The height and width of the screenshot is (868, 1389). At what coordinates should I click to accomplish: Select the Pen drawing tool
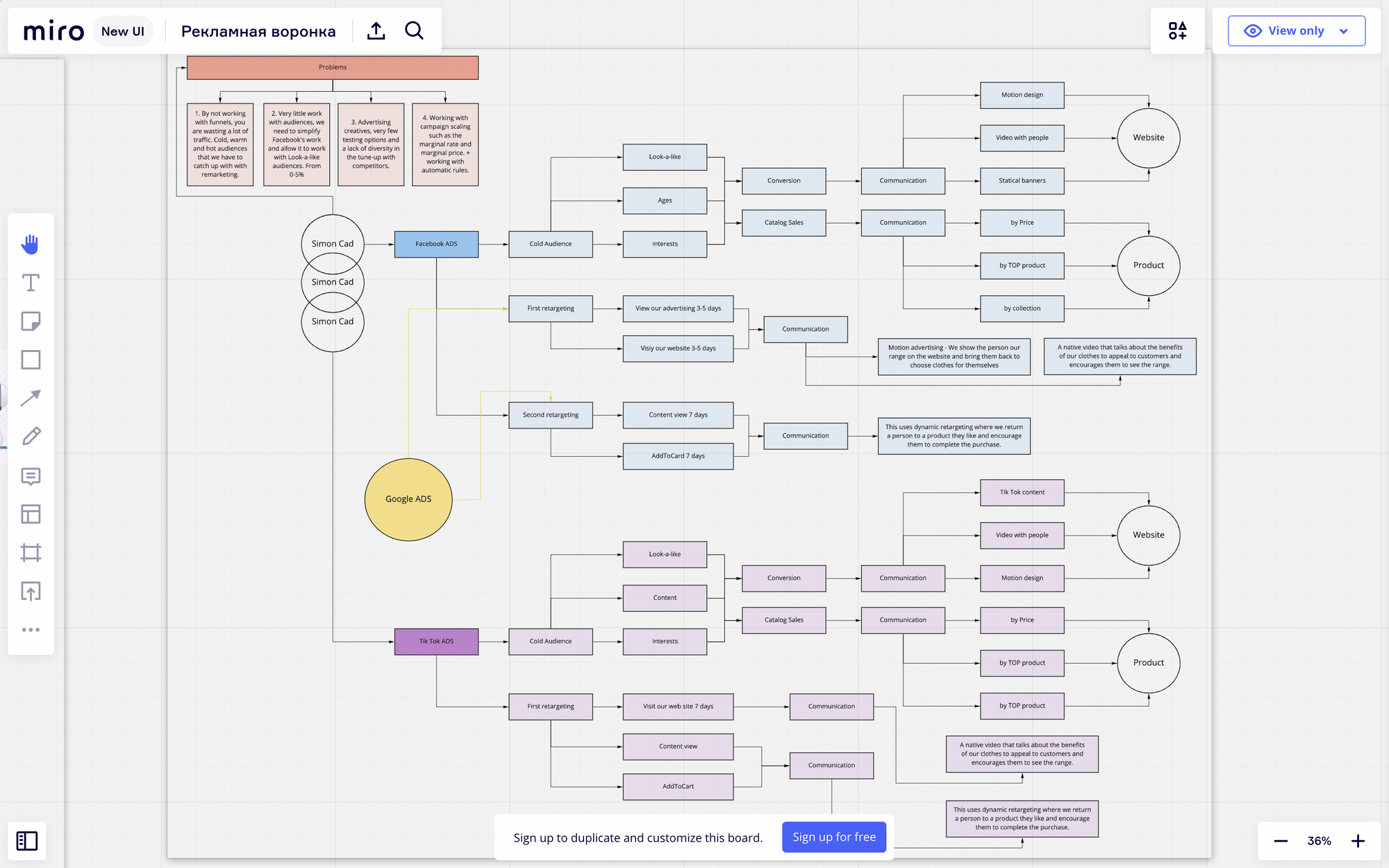tap(31, 436)
